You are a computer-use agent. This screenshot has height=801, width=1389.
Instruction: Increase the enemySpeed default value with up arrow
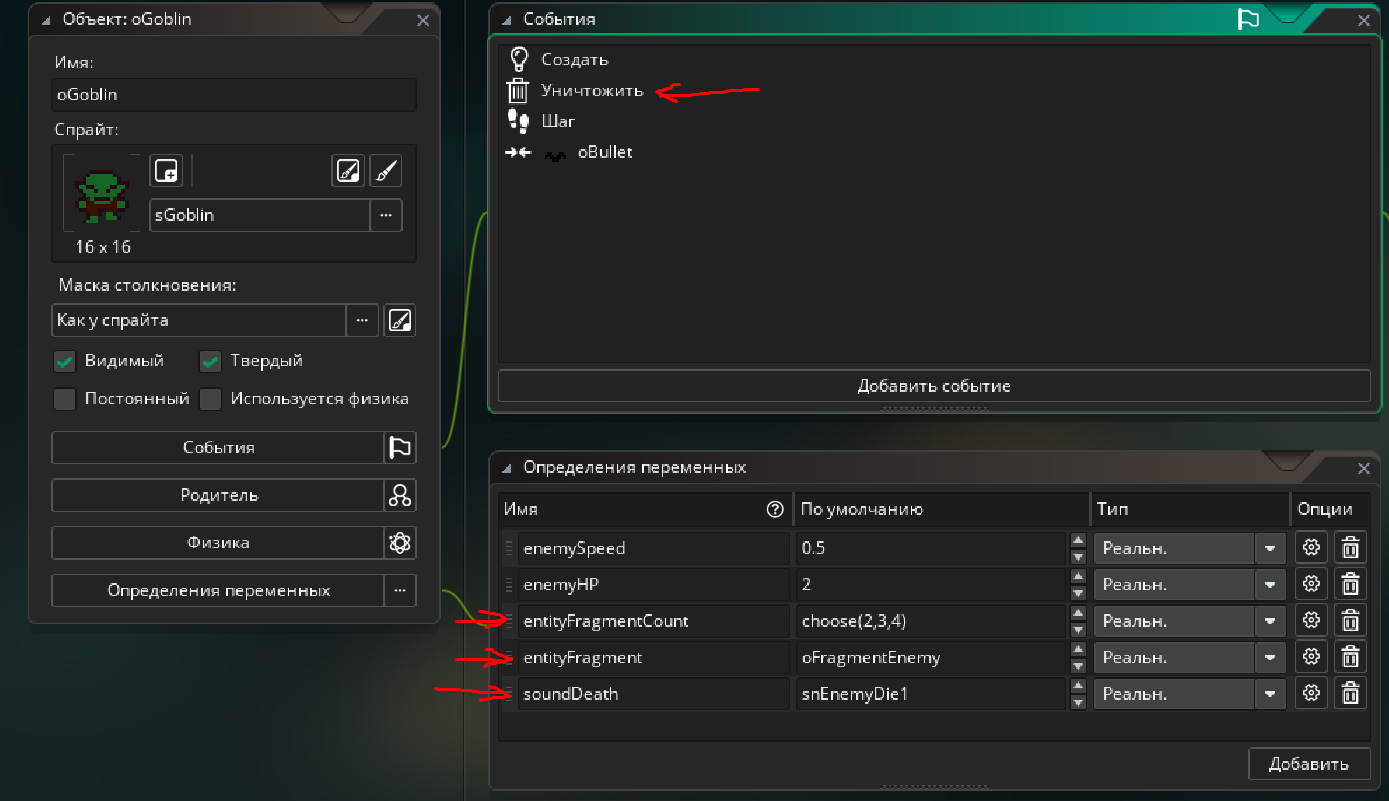1078,541
